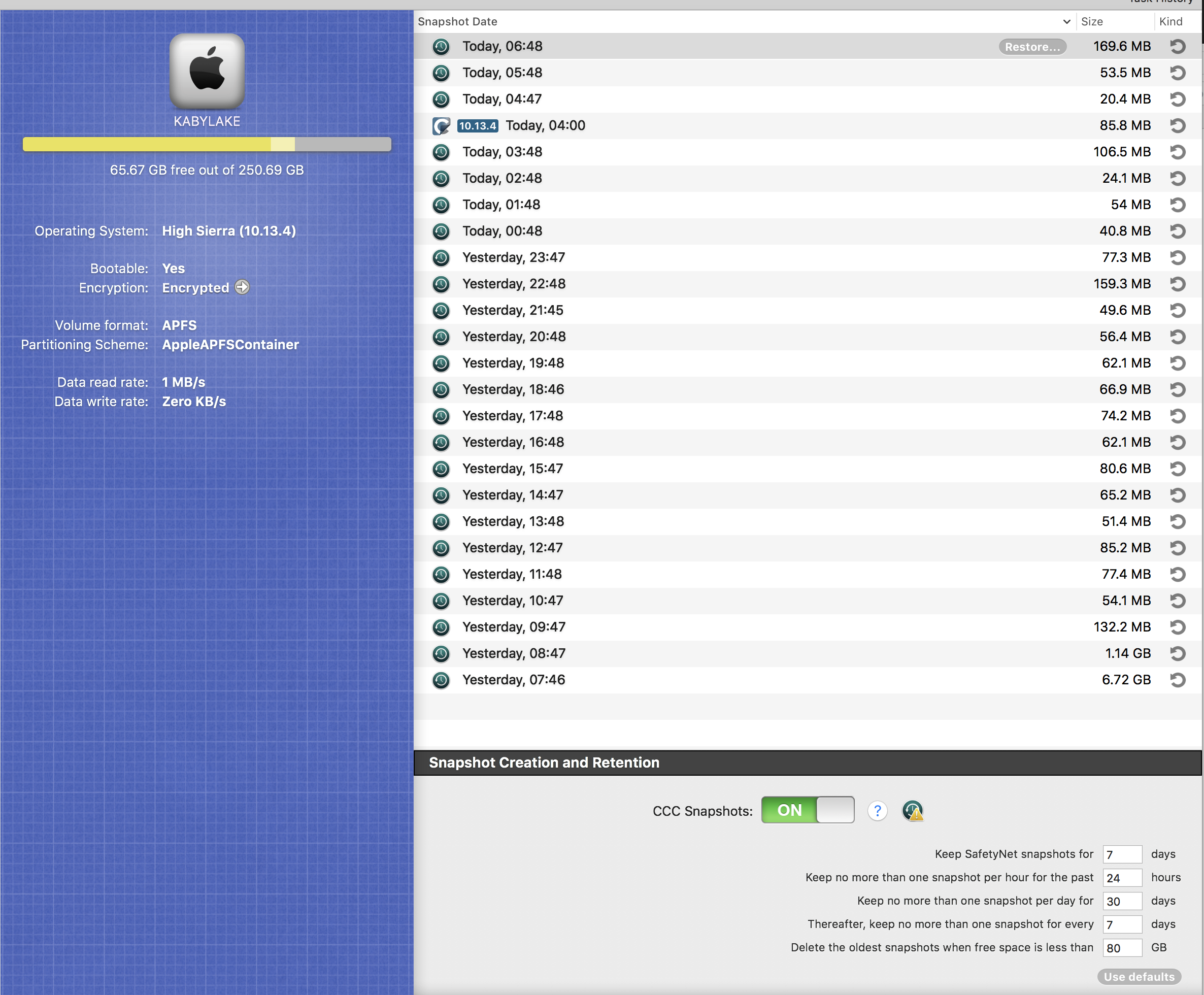Click the 6.72 GB size value
The height and width of the screenshot is (995, 1204).
(1126, 680)
